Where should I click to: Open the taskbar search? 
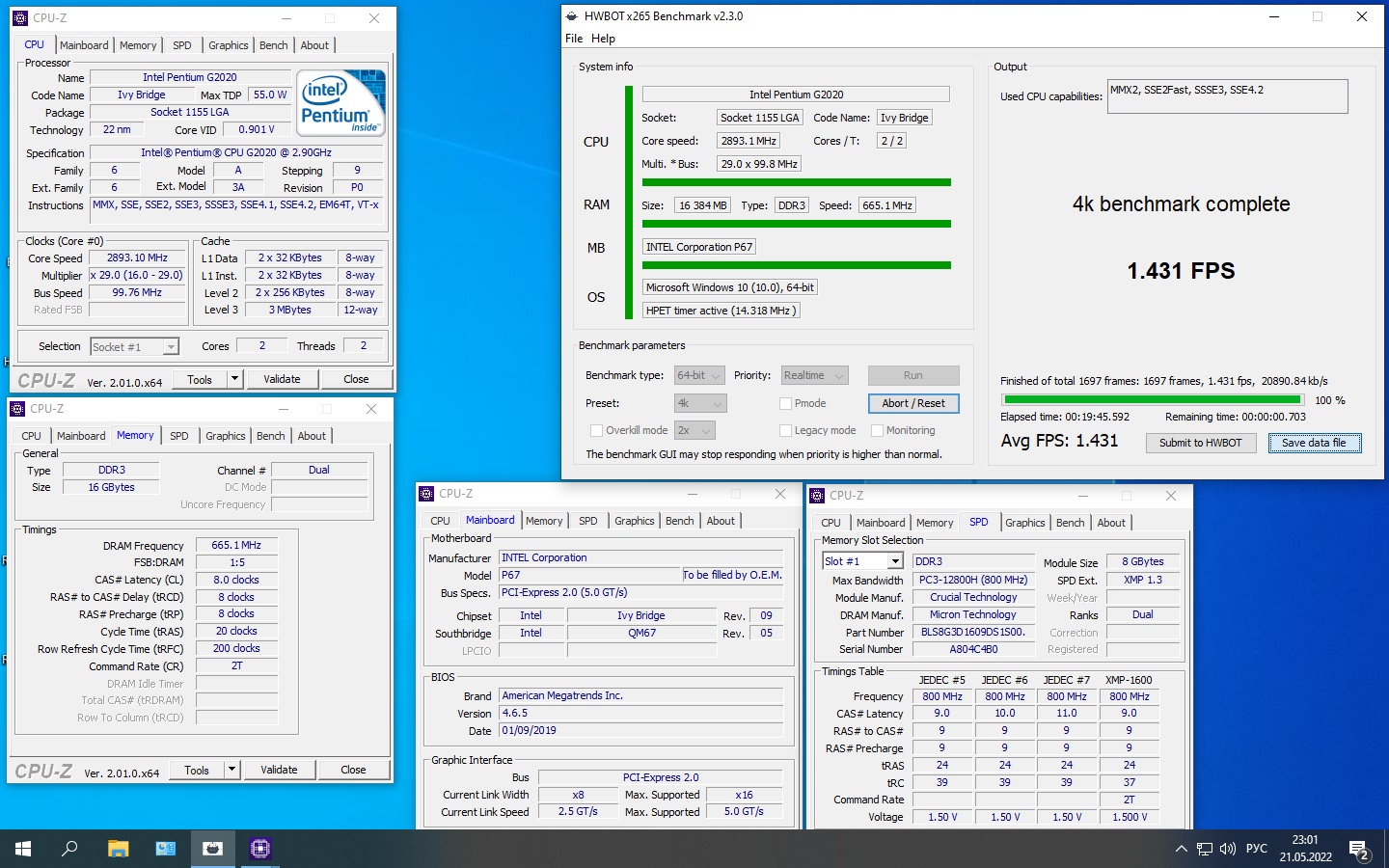click(69, 849)
